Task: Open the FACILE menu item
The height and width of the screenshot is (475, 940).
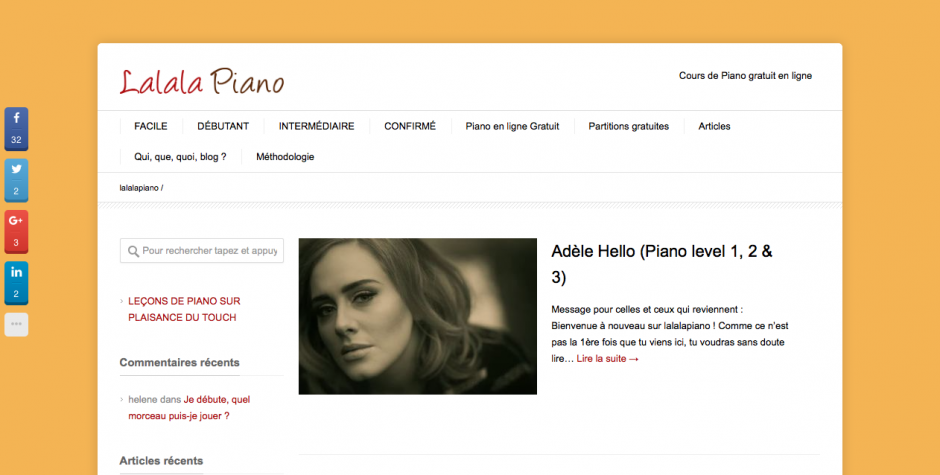Action: 150,127
